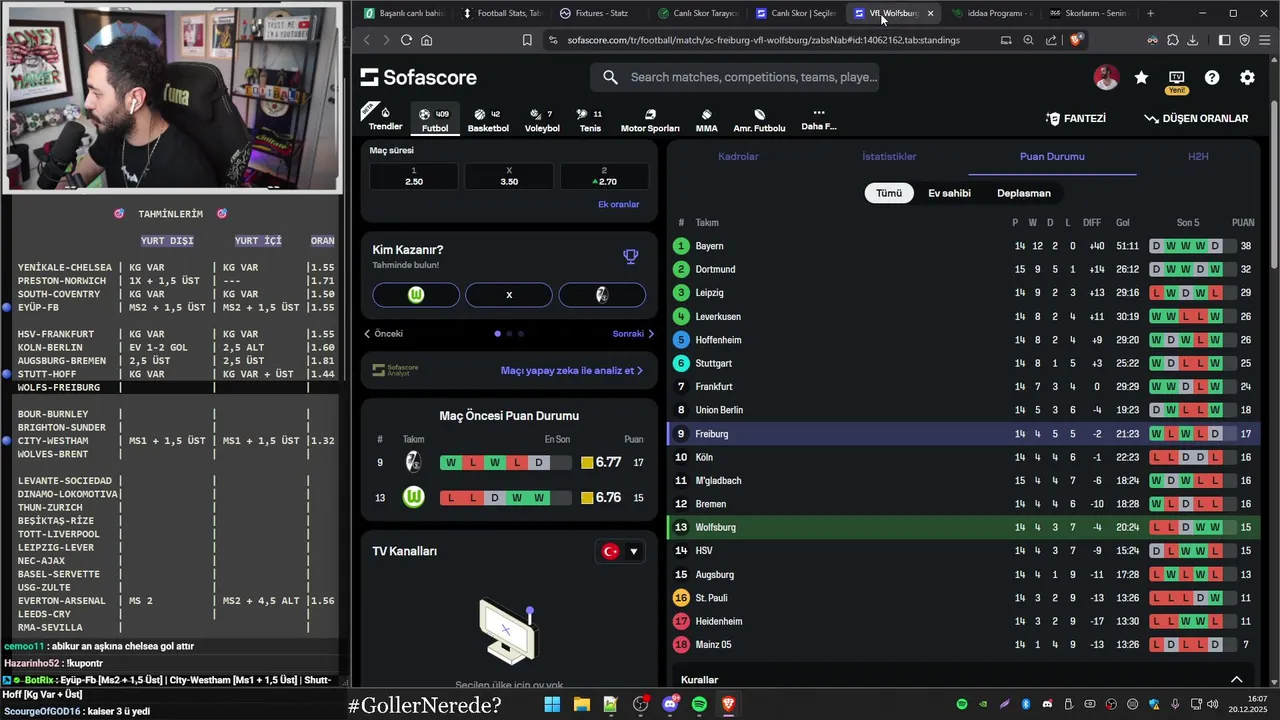Click the trophy icon in Kim Kazanır
Viewport: 1280px width, 720px height.
(x=630, y=257)
